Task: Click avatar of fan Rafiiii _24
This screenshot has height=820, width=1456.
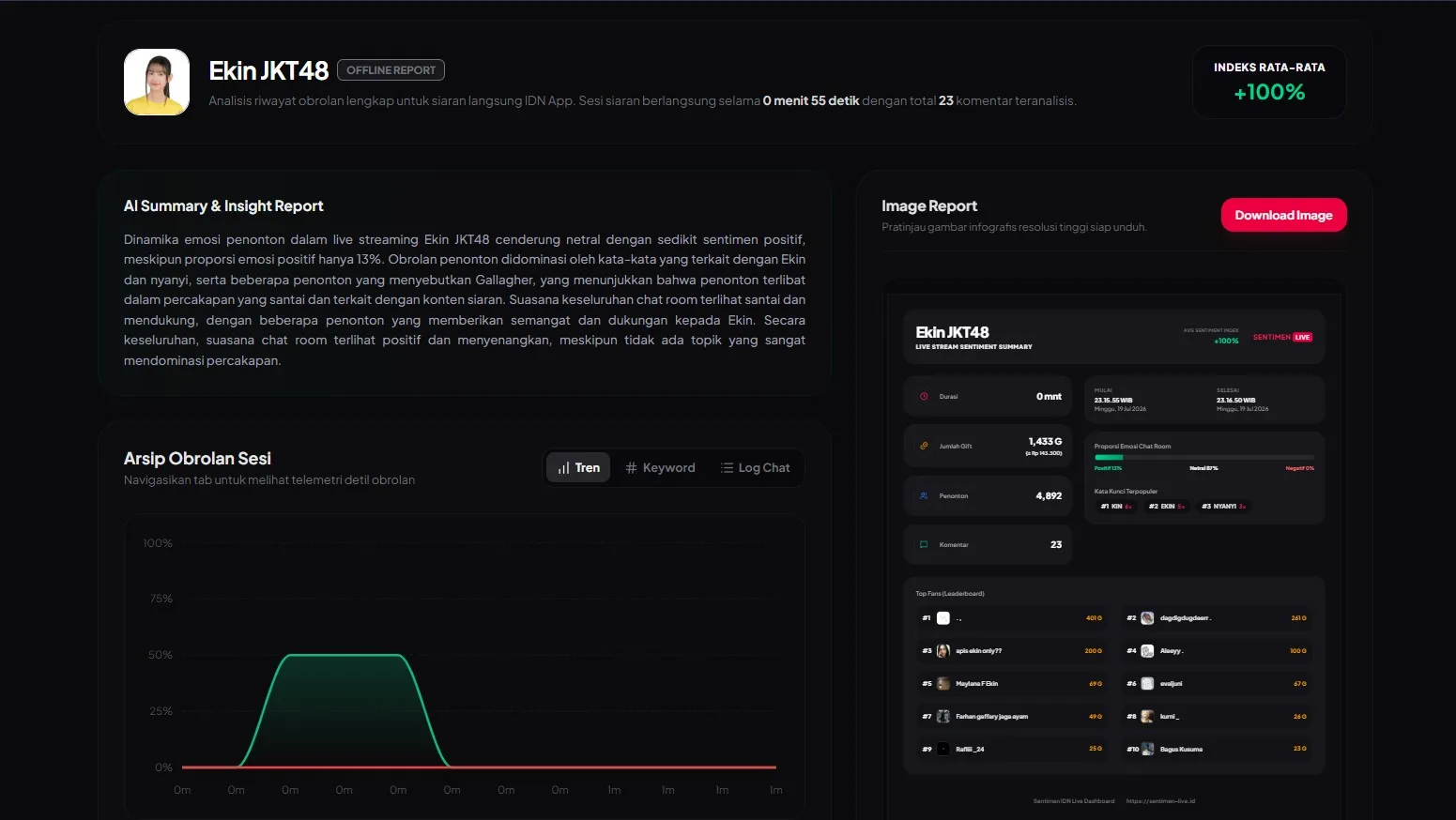Action: (943, 749)
